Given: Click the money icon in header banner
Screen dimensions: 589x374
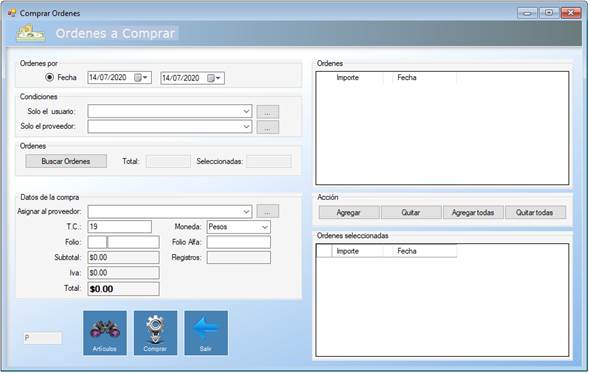Looking at the screenshot, I should pyautogui.click(x=31, y=33).
